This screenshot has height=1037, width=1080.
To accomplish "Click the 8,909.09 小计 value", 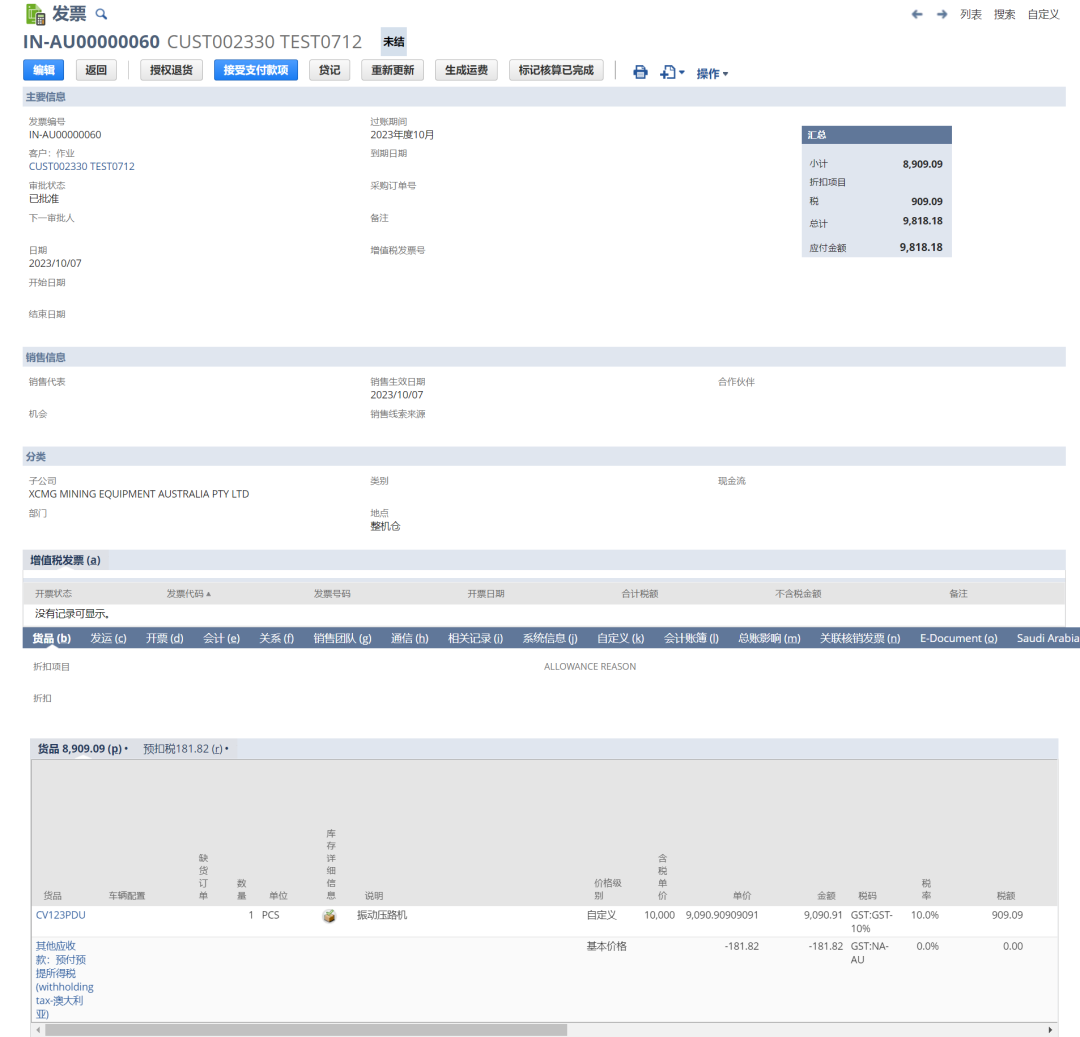I will click(922, 164).
